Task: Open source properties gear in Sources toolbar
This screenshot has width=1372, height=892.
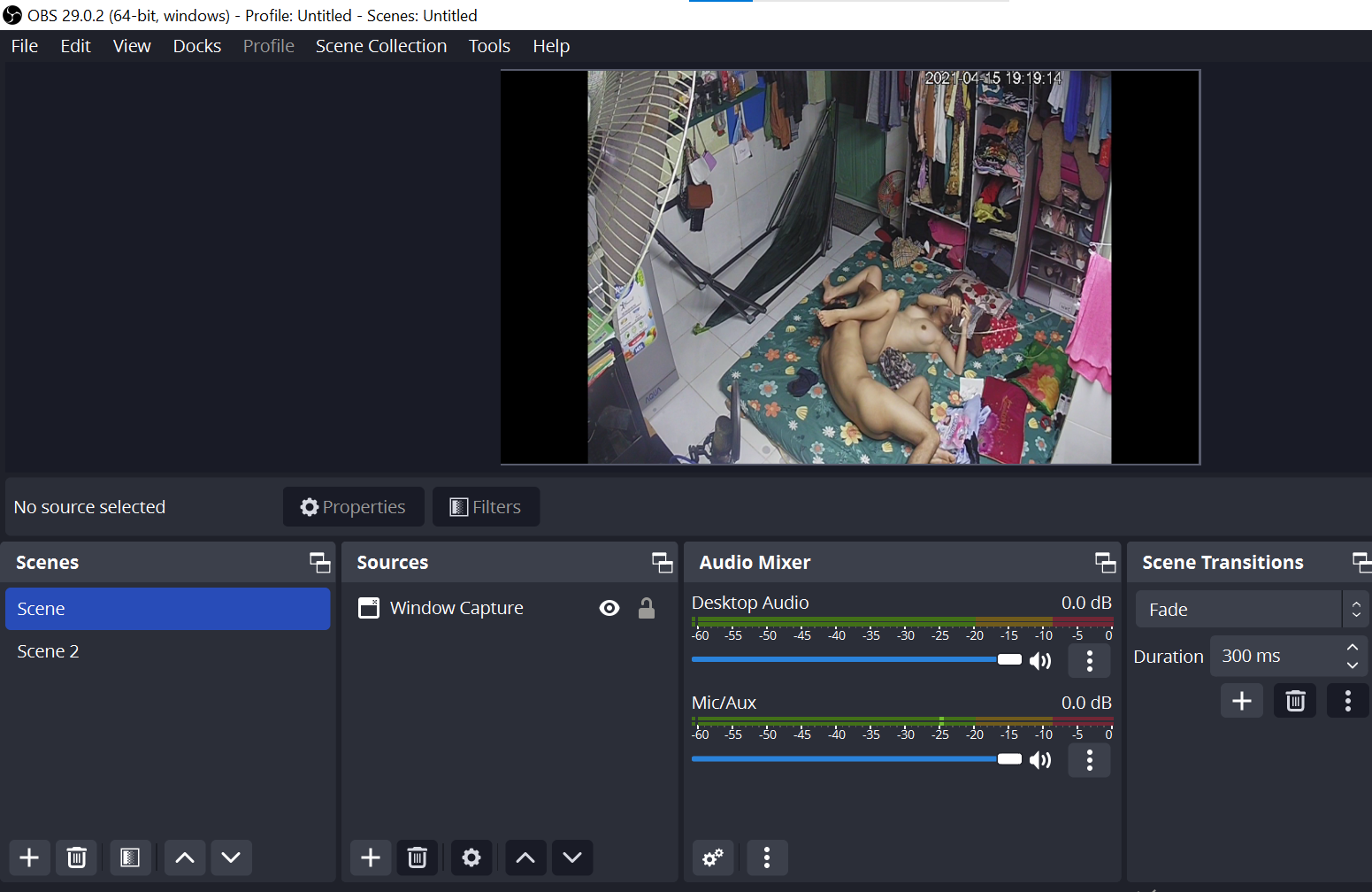Action: point(471,857)
